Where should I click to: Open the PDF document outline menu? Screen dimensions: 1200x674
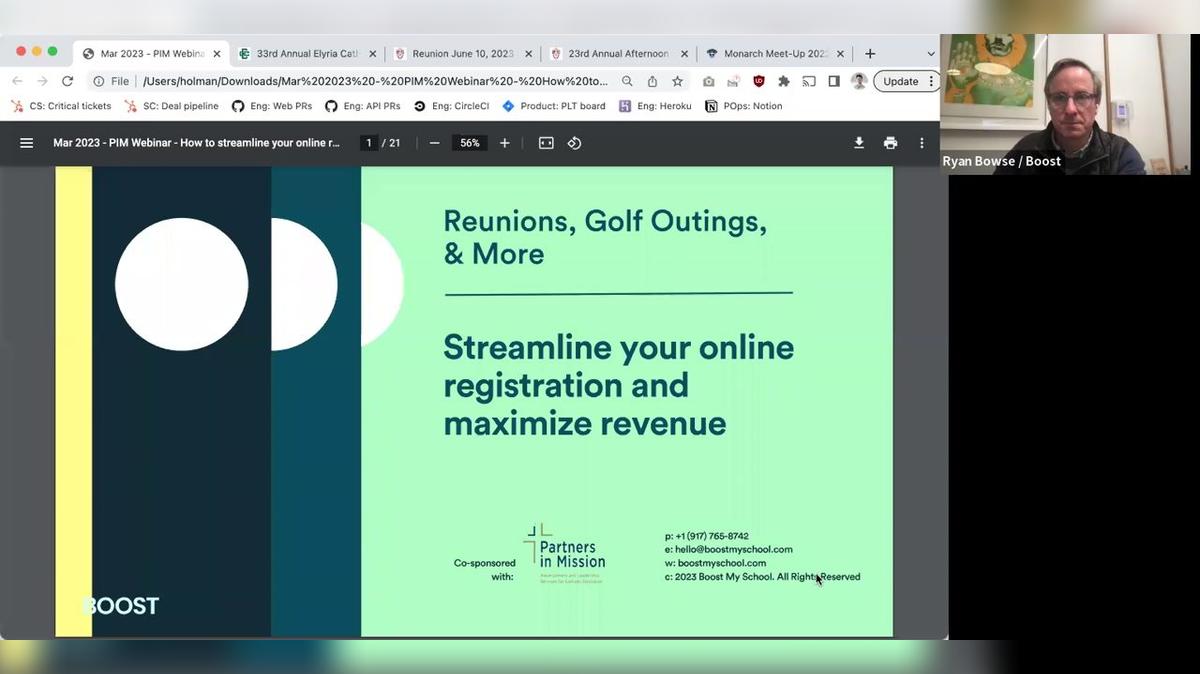tap(26, 142)
